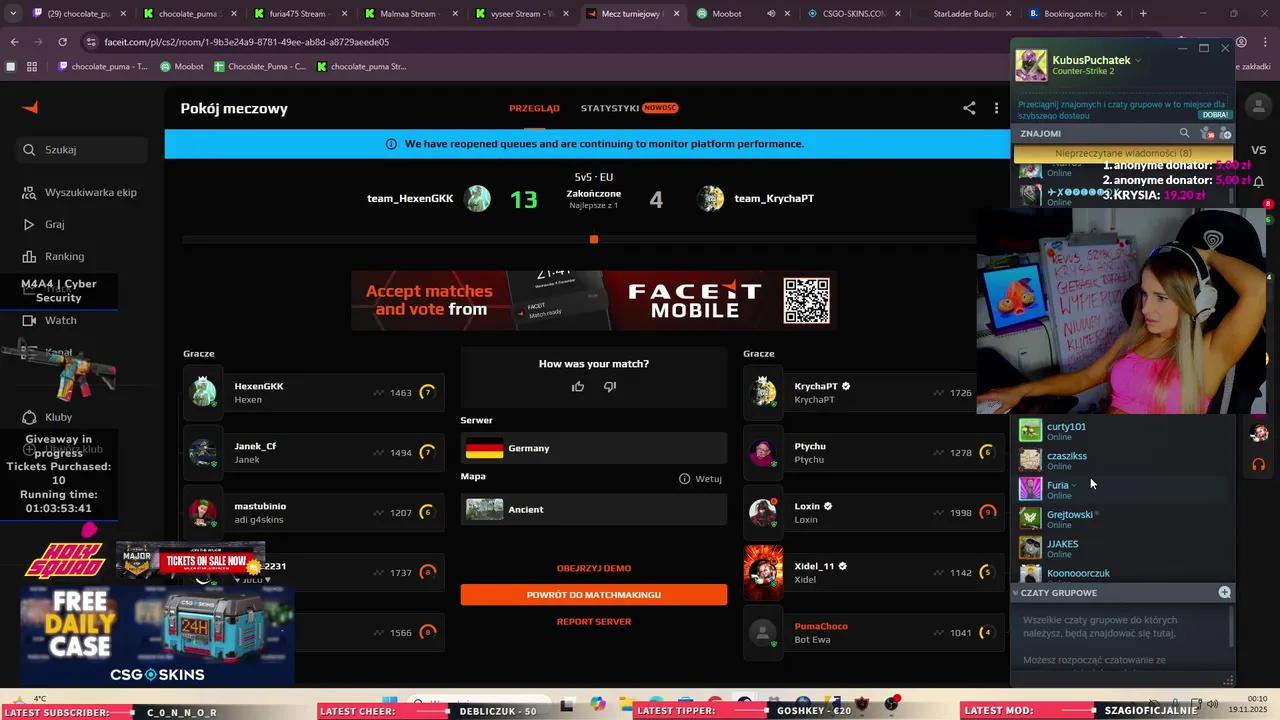Open the HexenGKK player profile
1280x720 pixels.
pos(314,392)
